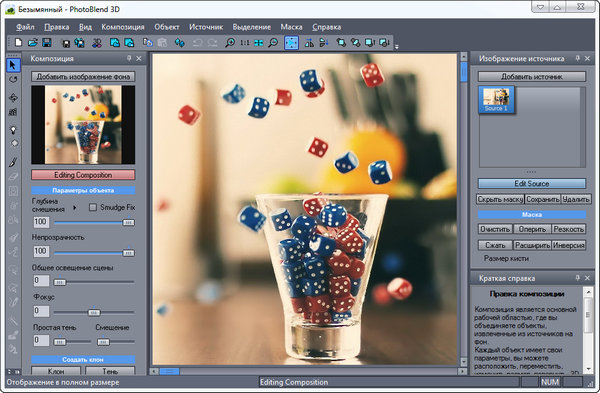Click the Удалить button
This screenshot has width=600, height=393.
[576, 199]
